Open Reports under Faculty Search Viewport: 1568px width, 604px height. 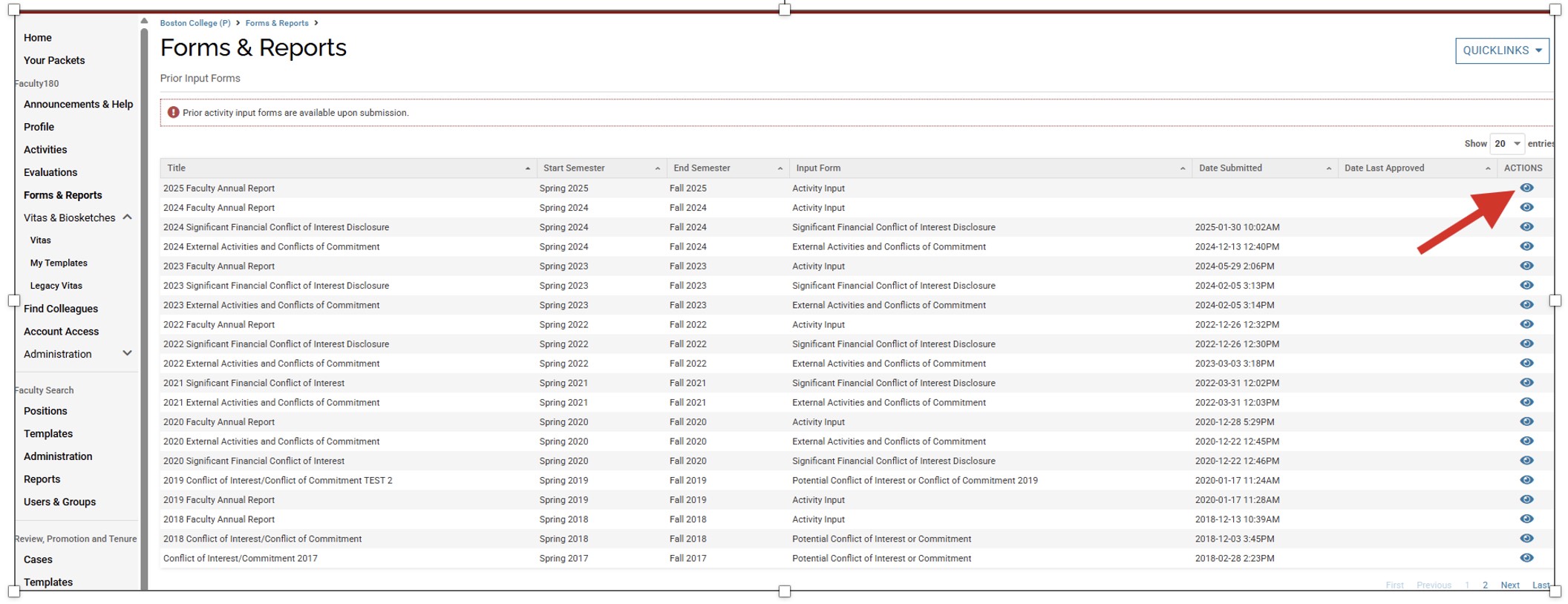pos(42,479)
